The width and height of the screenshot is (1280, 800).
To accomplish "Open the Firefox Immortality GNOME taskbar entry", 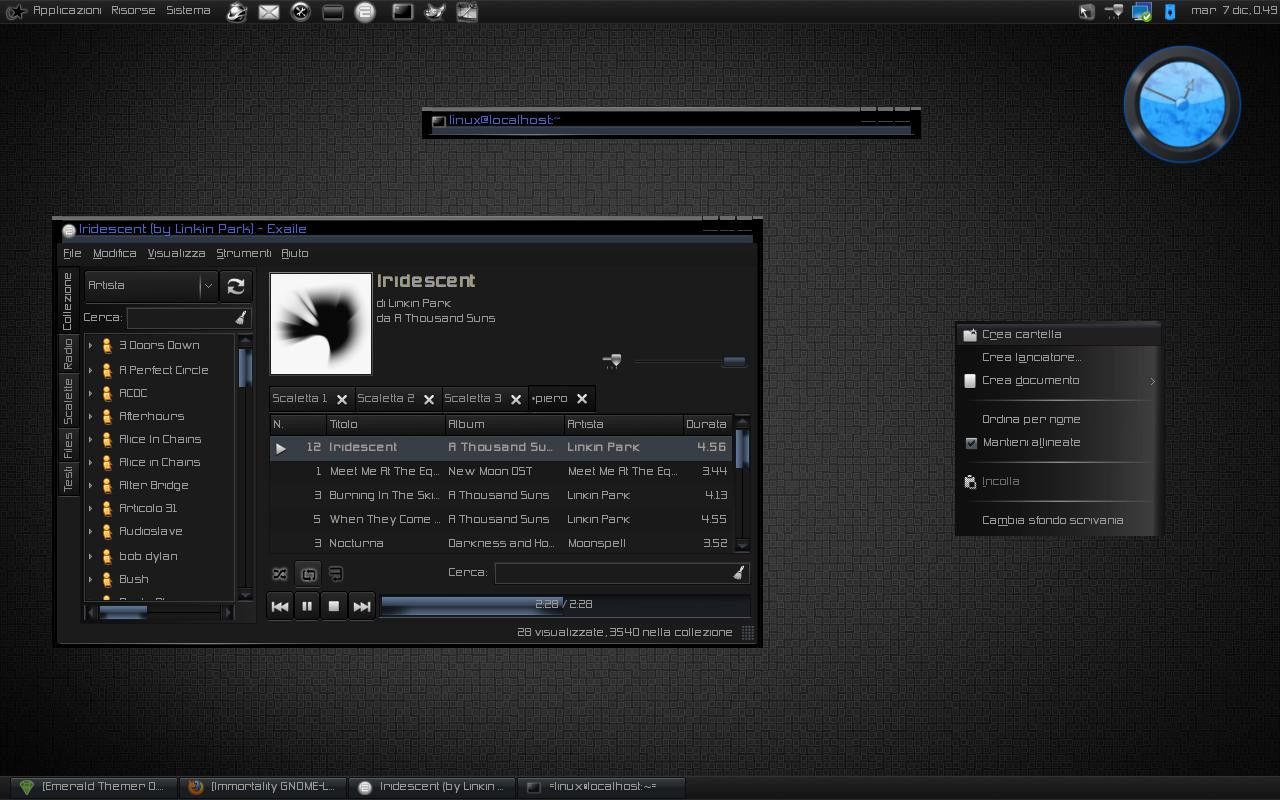I will click(x=262, y=787).
